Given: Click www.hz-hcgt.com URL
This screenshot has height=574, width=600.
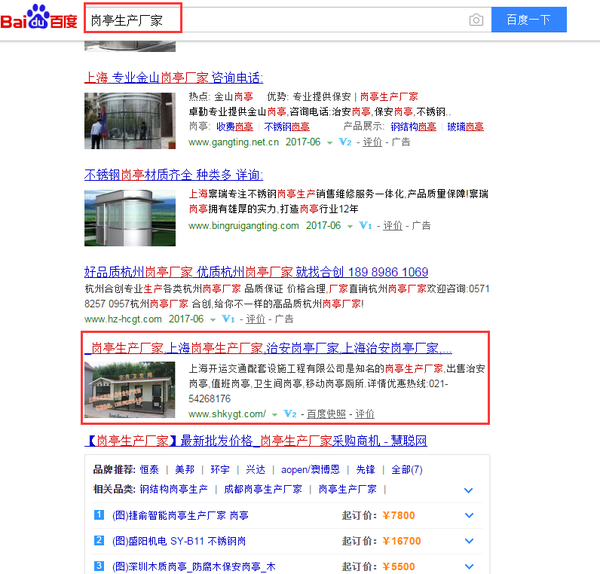Looking at the screenshot, I should pos(123,319).
